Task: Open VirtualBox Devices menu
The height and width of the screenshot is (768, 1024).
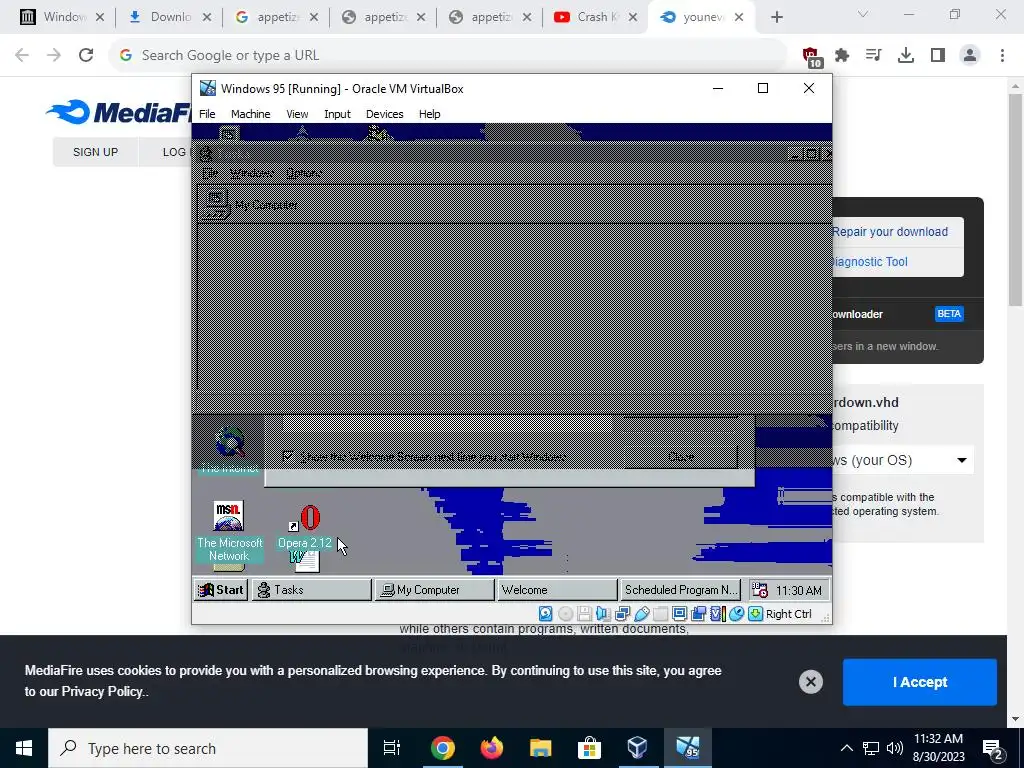Action: click(x=384, y=114)
